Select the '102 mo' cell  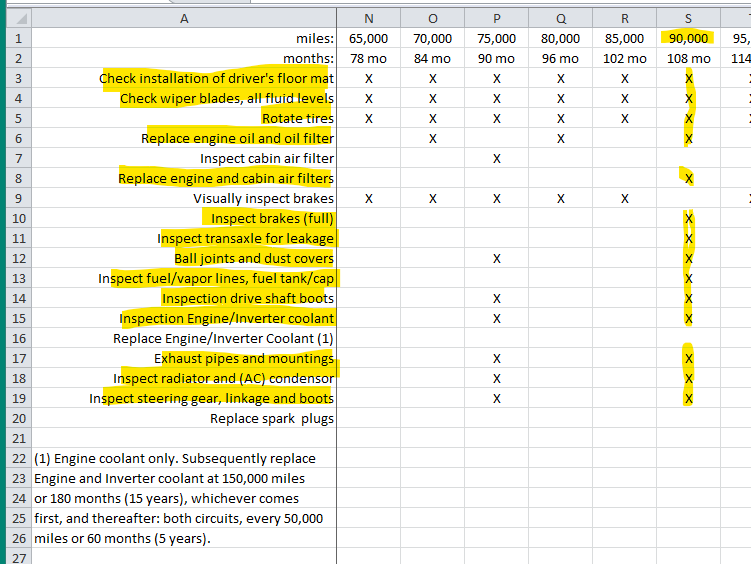coord(625,58)
